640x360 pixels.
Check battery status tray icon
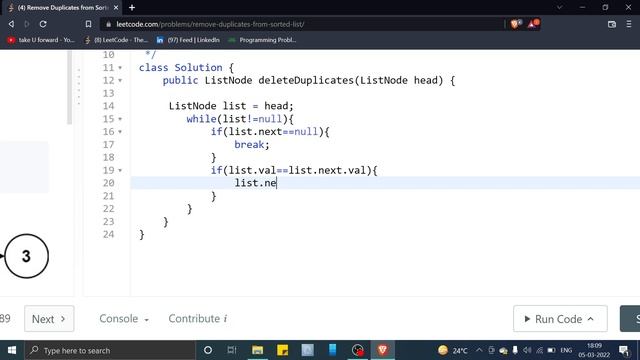tap(551, 350)
